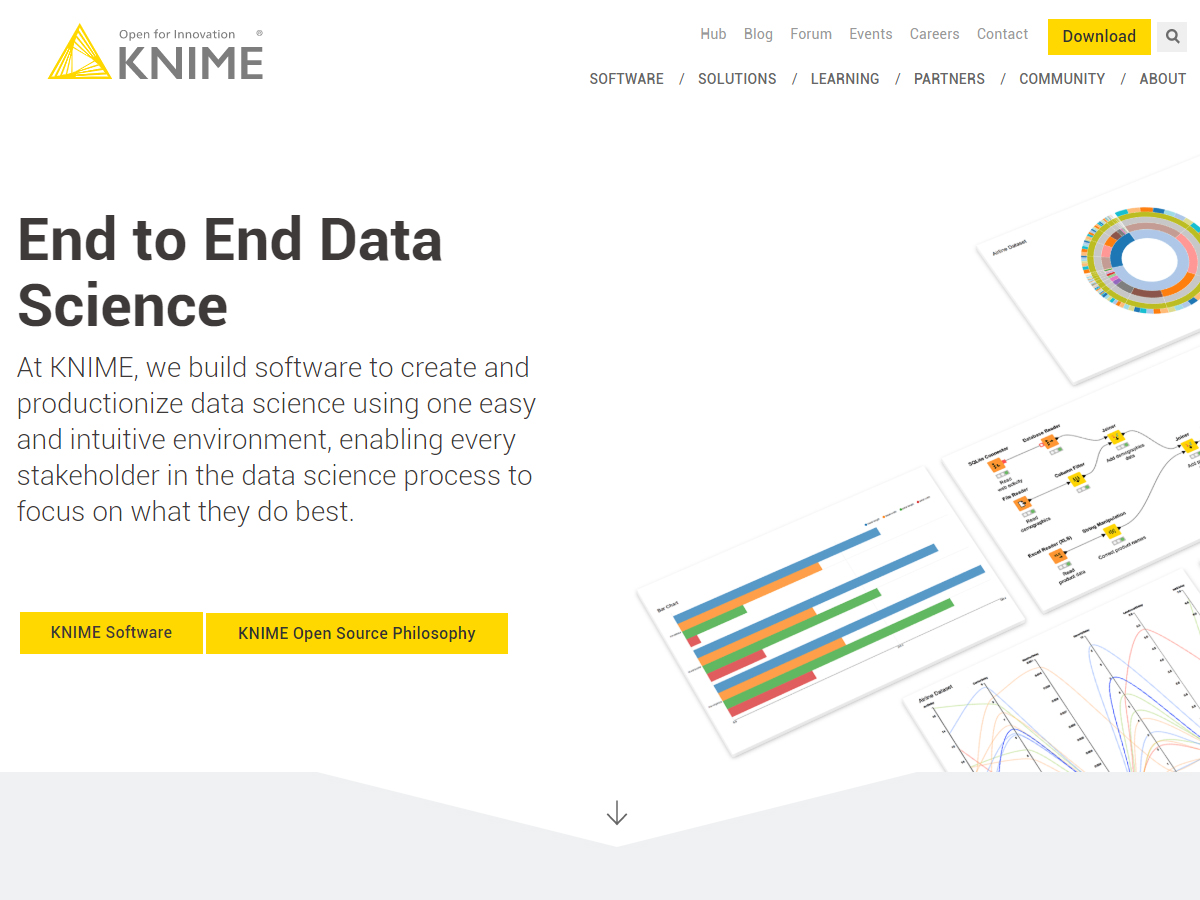
Task: Open the SOFTWARE menu
Action: [626, 79]
